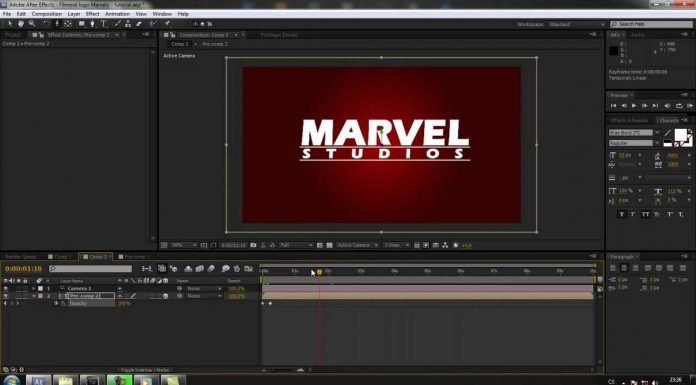Open Brainstorm in timeline header
The height and width of the screenshot is (385, 696).
coord(225,269)
